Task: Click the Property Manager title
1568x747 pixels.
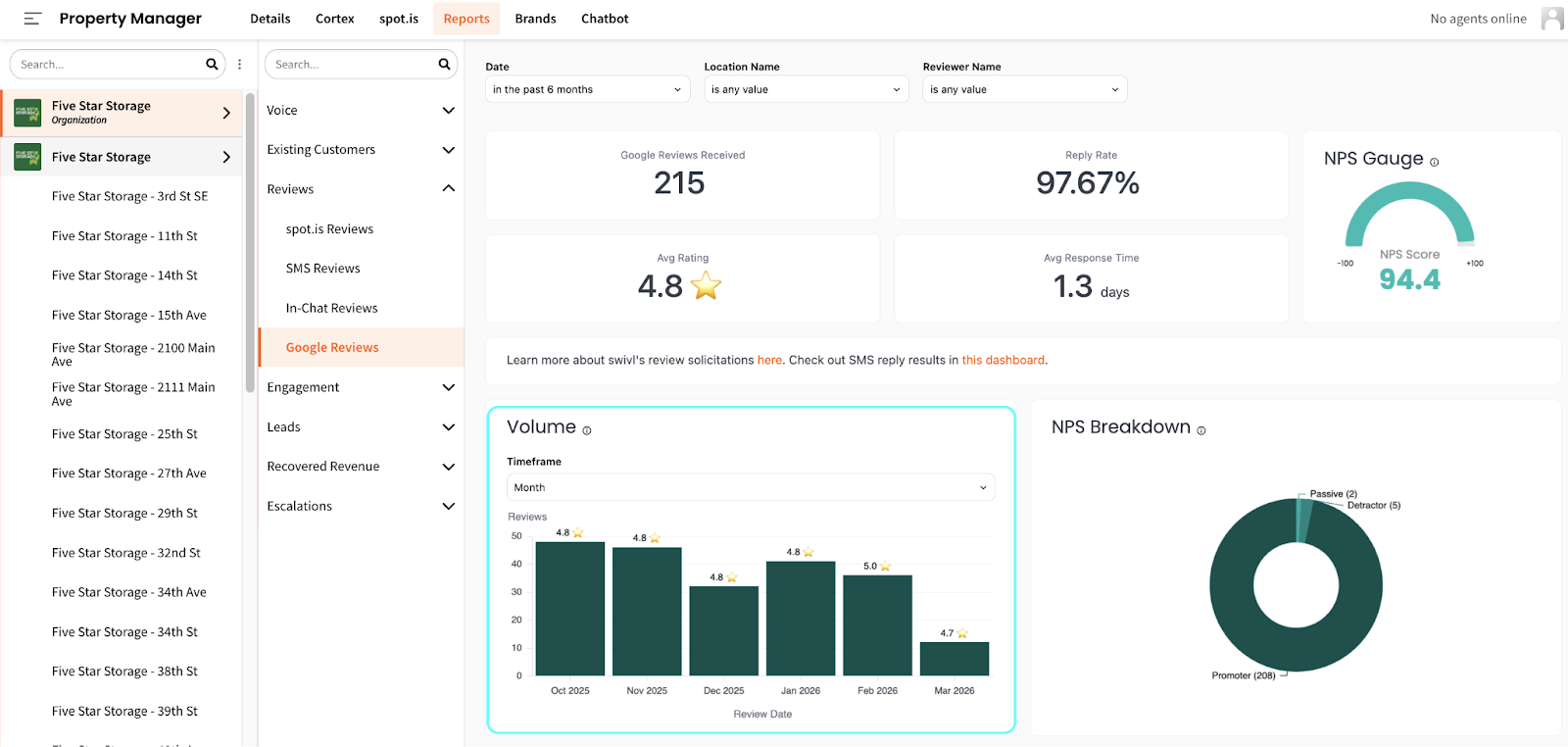Action: point(130,19)
